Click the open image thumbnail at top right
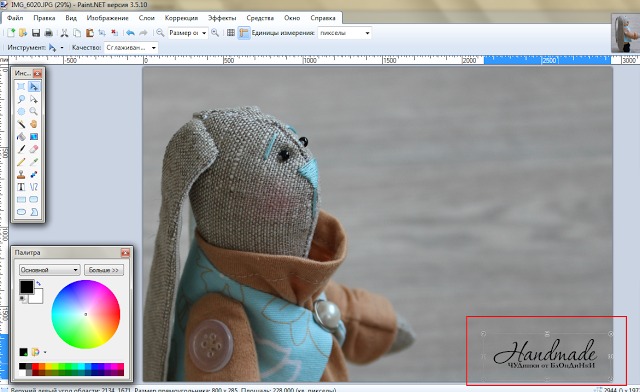This screenshot has width=640, height=392. (625, 33)
